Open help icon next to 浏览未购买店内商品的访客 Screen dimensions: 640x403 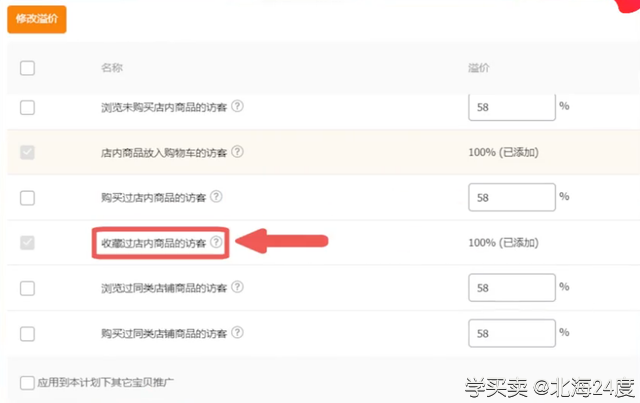coord(237,107)
